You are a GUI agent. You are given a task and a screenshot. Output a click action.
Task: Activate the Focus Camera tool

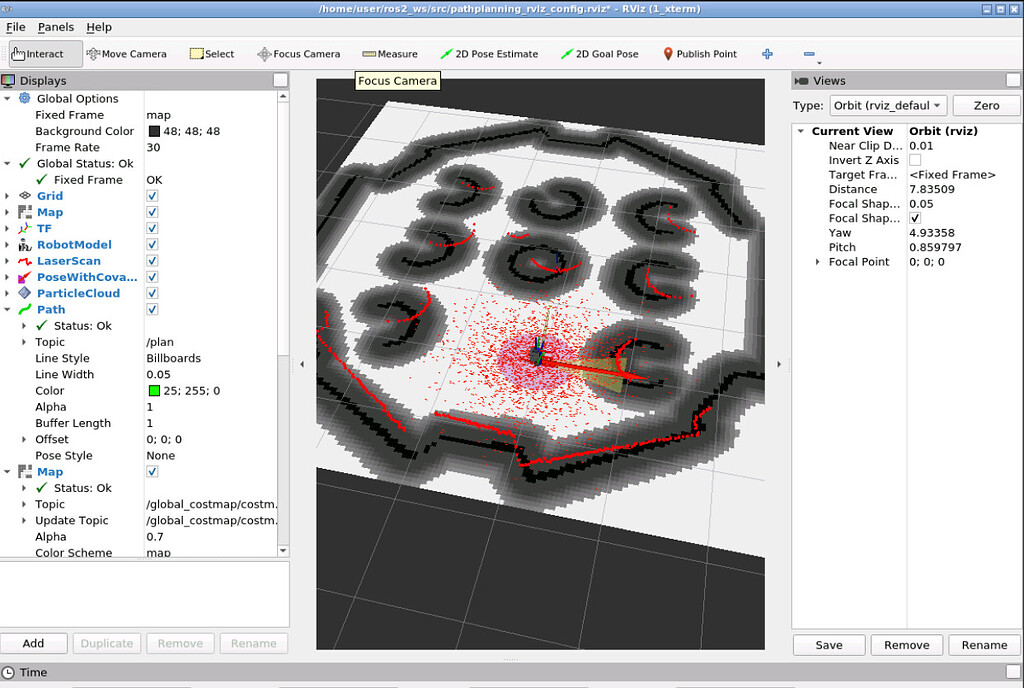tap(298, 54)
